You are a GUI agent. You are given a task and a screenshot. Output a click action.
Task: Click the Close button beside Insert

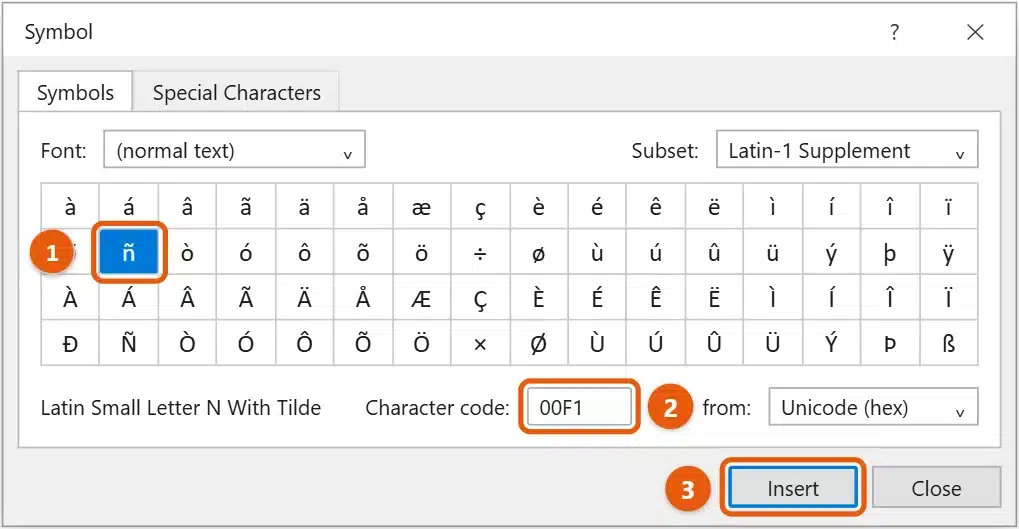[936, 487]
